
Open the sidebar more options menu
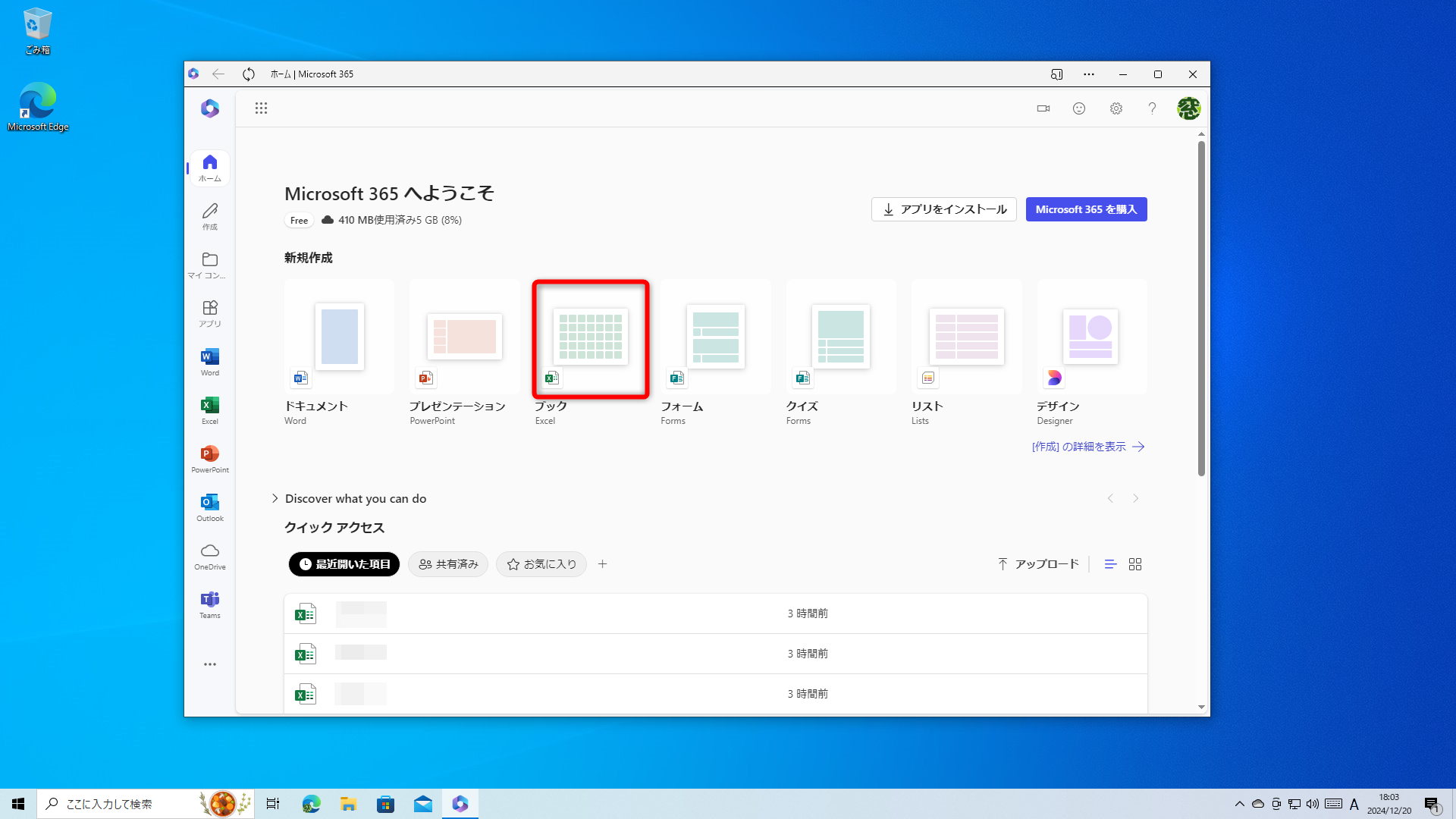pyautogui.click(x=209, y=664)
